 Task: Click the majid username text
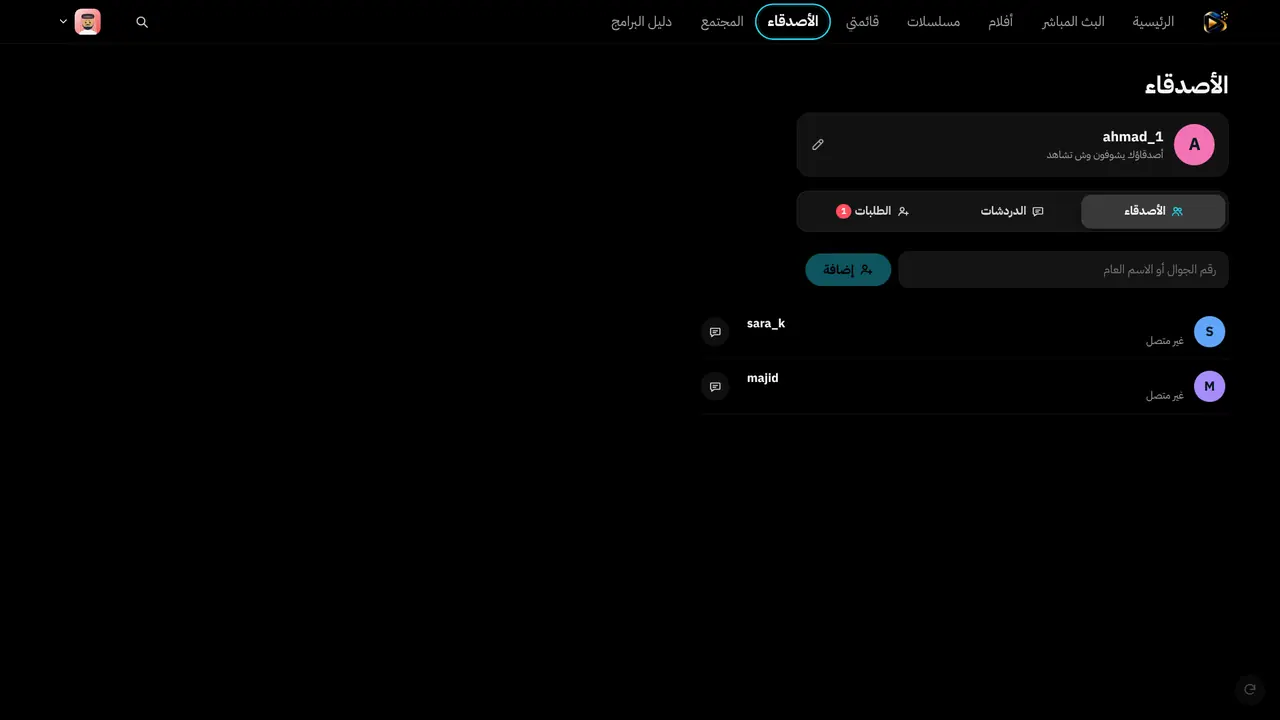[763, 378]
